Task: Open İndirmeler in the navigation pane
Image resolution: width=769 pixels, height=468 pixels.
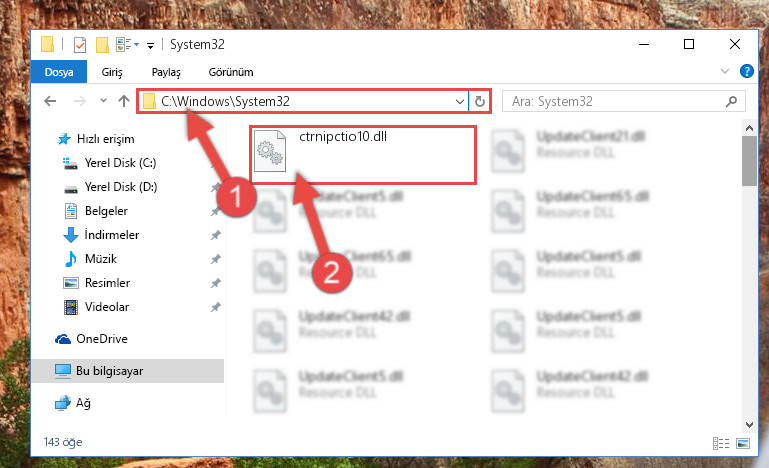Action: [x=112, y=235]
